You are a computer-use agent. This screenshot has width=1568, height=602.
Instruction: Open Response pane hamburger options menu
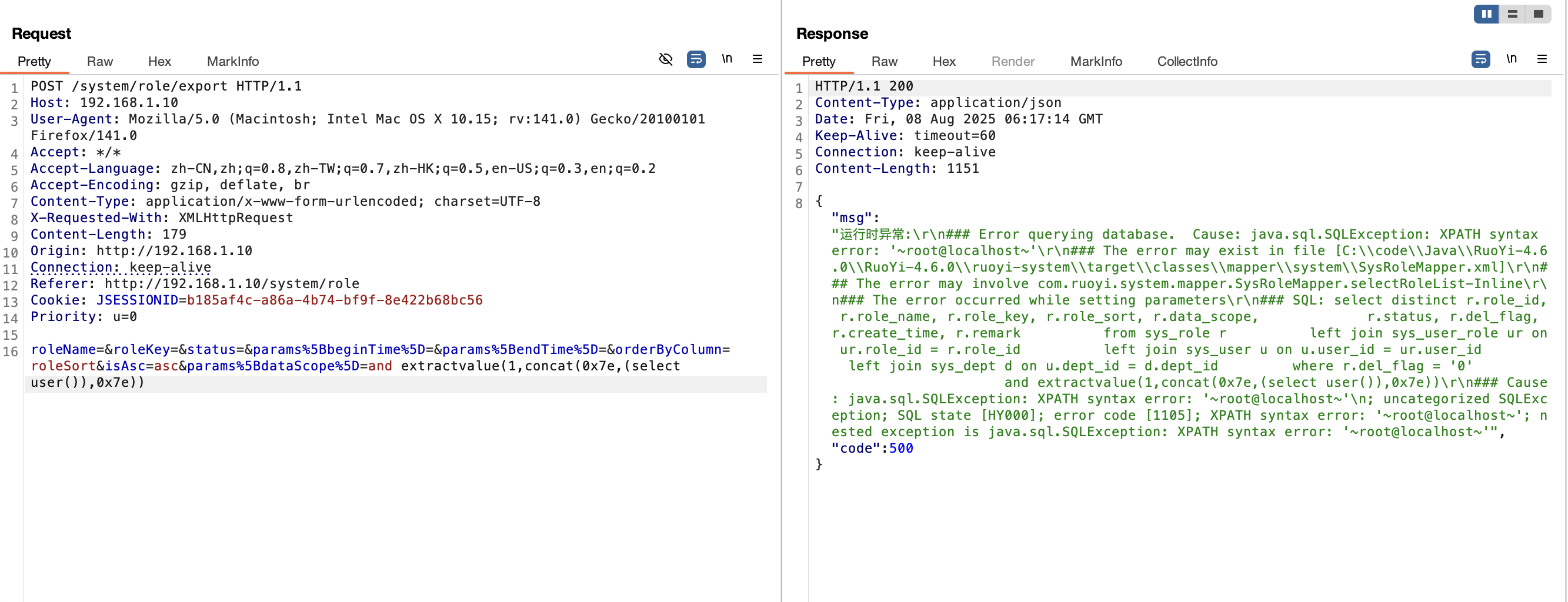(x=1542, y=59)
